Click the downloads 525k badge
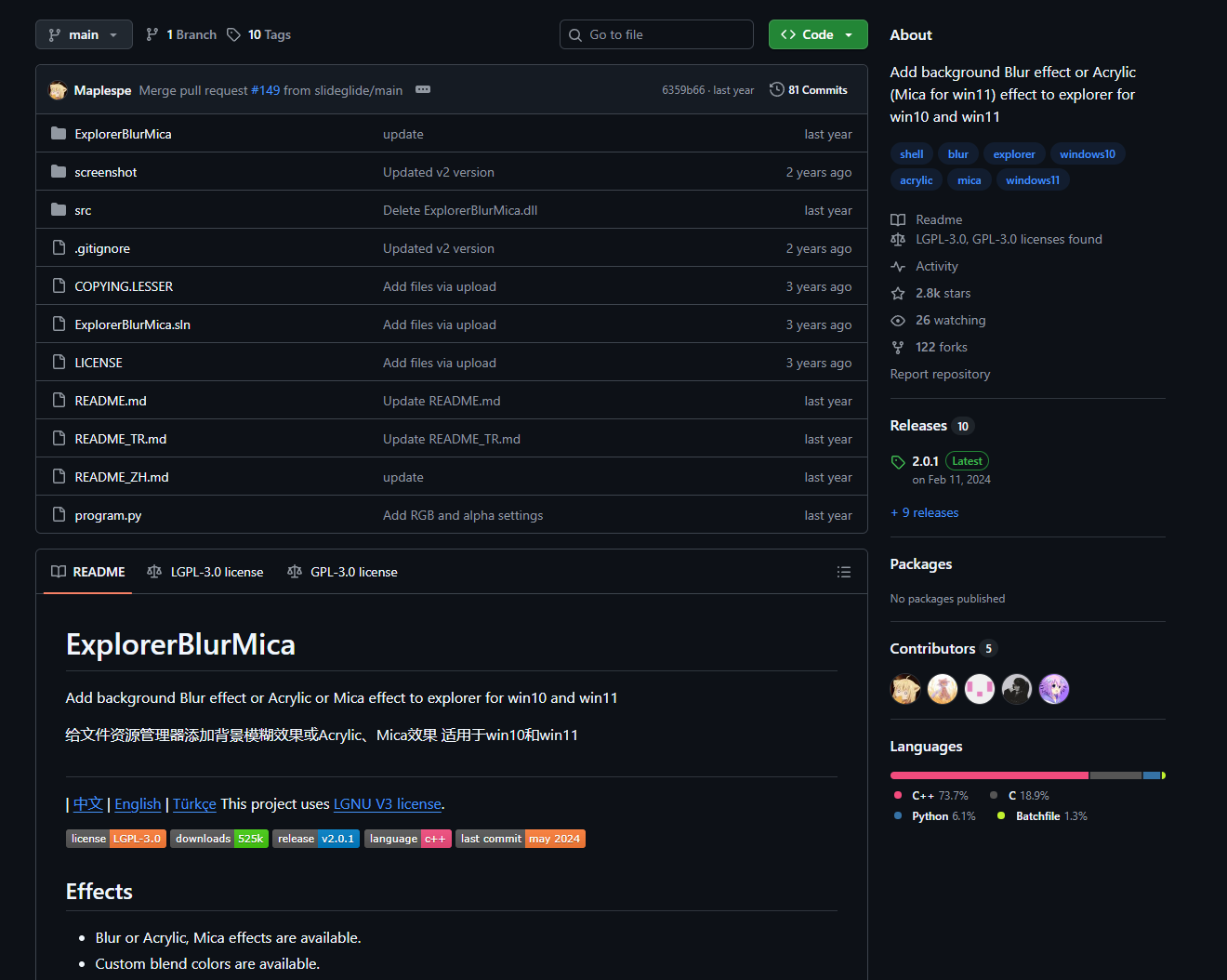This screenshot has width=1227, height=980. 219,839
